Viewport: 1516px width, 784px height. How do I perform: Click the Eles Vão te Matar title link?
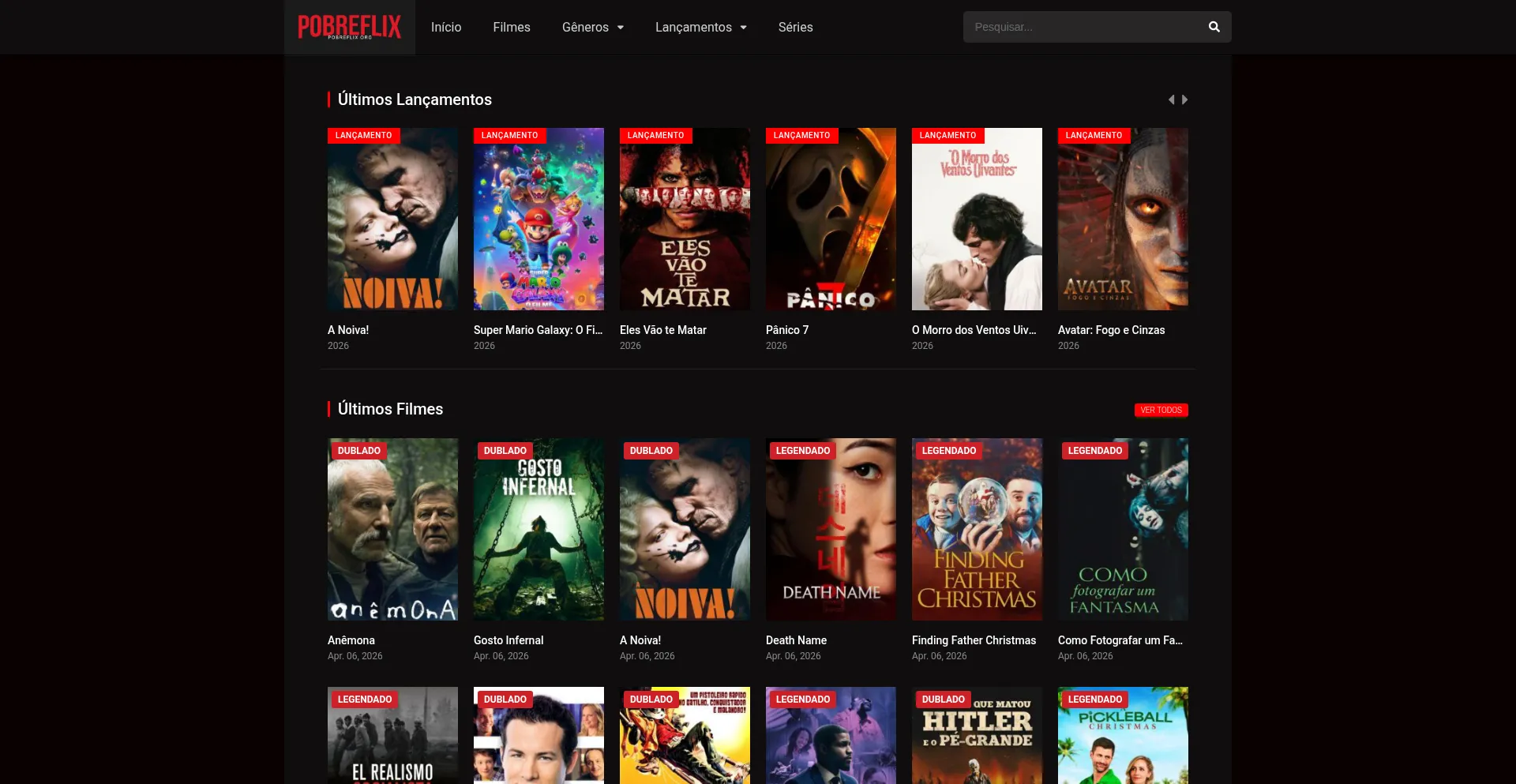[x=663, y=330]
